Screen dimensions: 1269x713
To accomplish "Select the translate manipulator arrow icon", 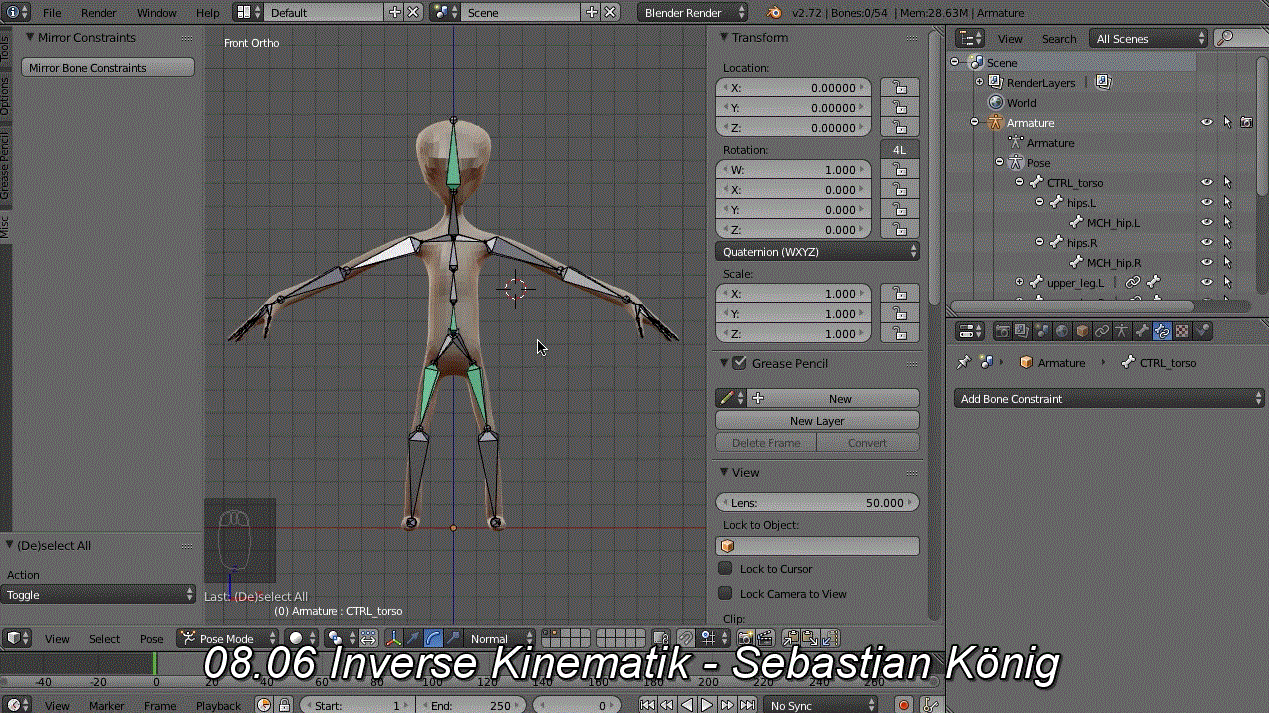I will [413, 638].
